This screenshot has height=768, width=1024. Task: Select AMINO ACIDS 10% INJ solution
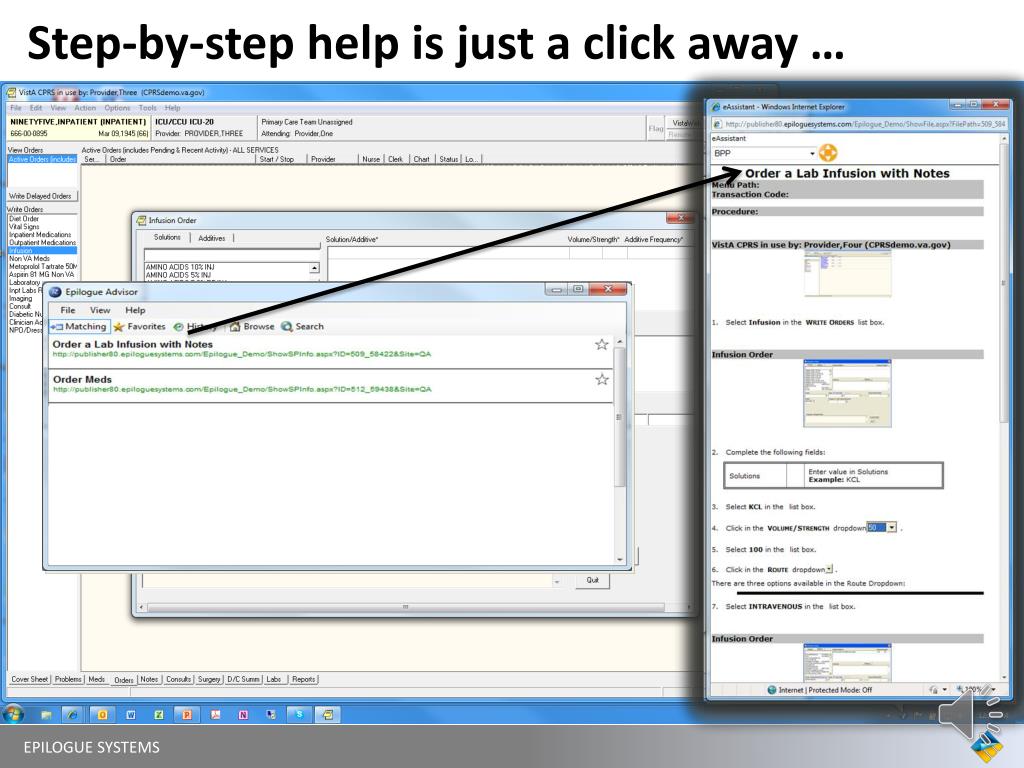click(x=180, y=267)
